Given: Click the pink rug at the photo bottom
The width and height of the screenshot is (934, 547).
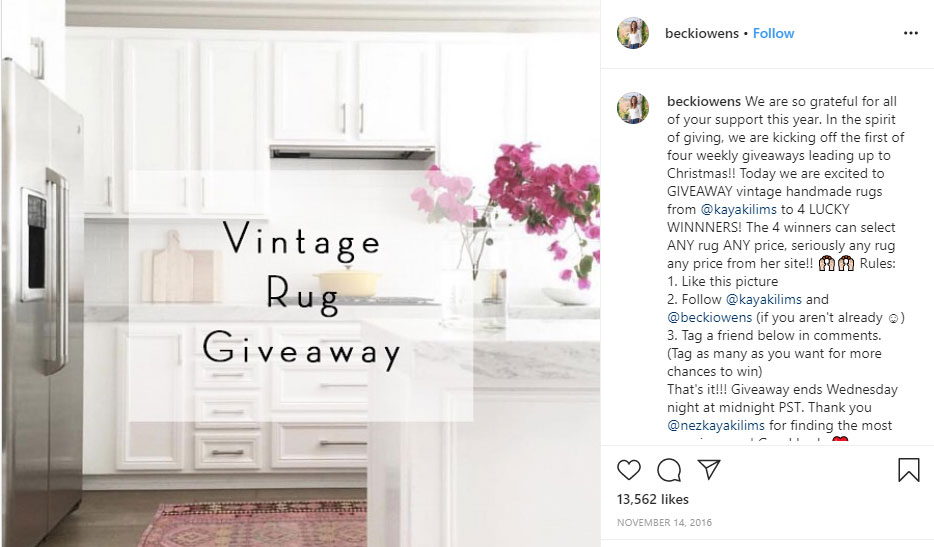Looking at the screenshot, I should 254,524.
